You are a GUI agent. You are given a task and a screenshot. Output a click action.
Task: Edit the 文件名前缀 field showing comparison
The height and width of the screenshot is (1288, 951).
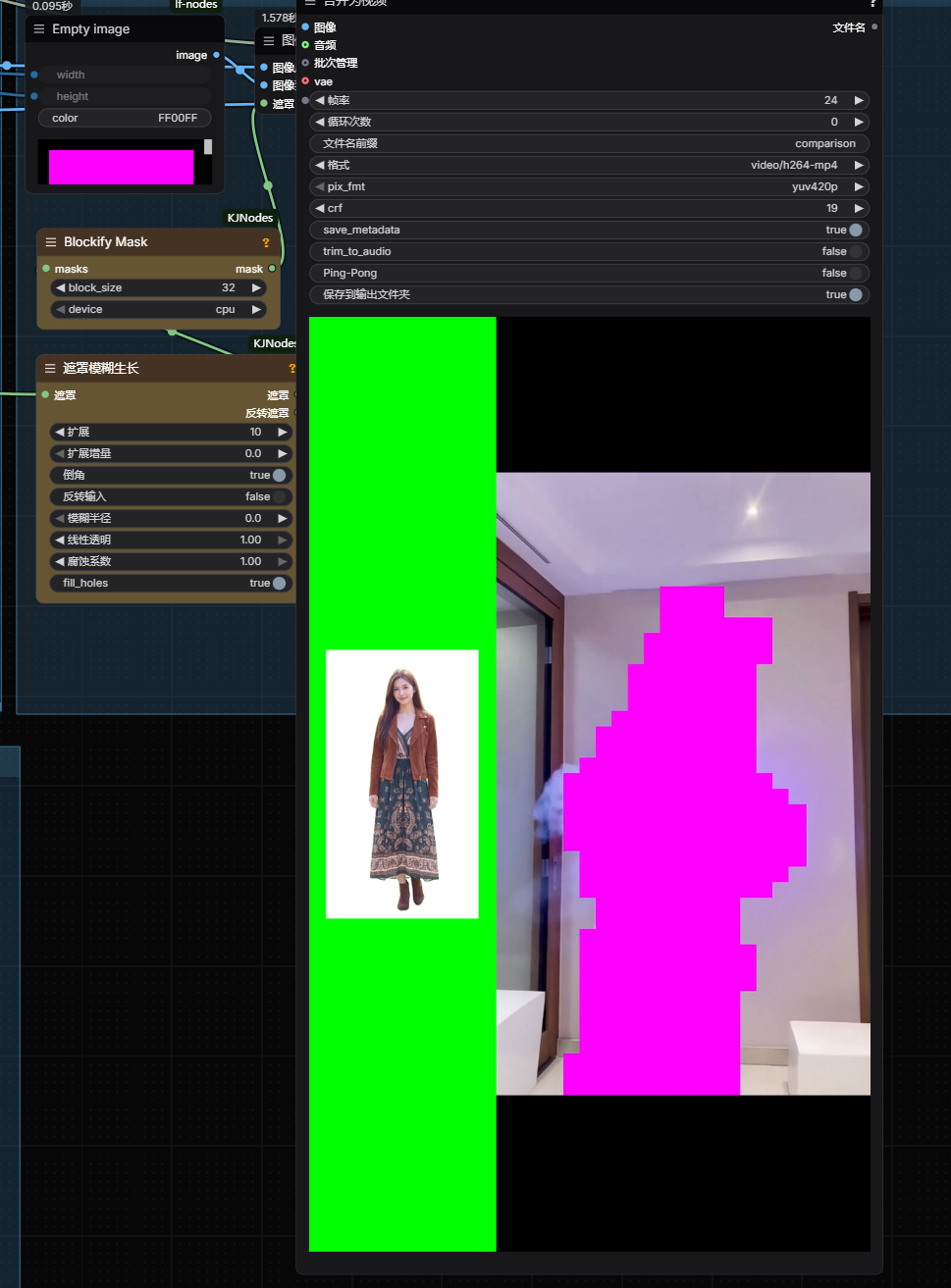[589, 143]
